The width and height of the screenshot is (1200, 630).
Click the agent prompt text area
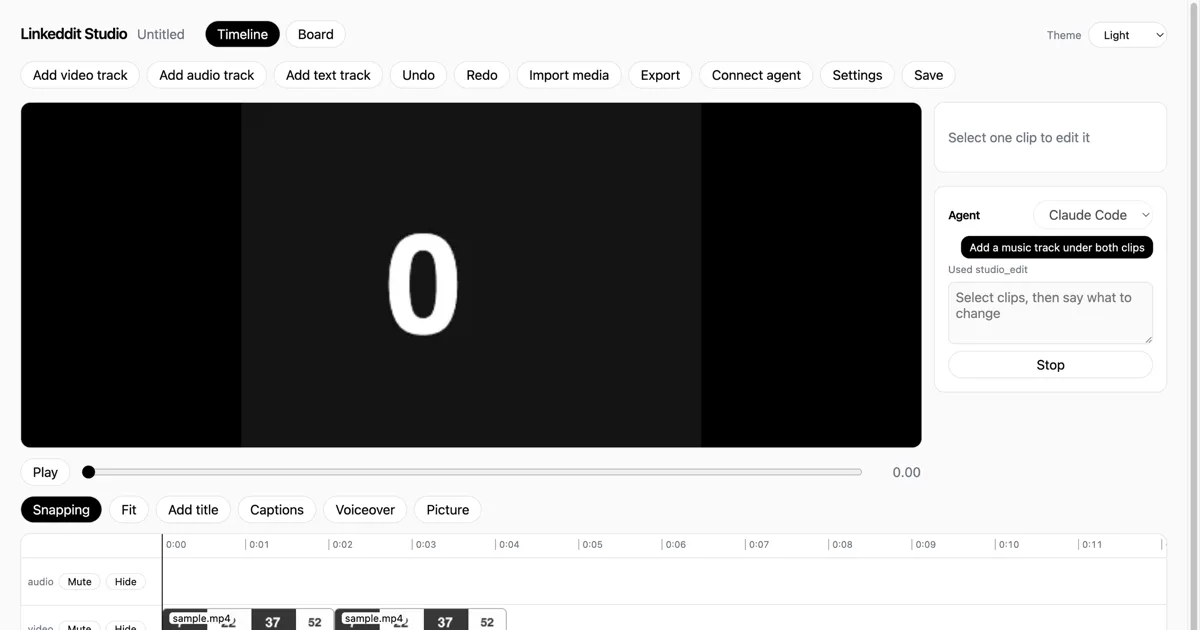1050,313
